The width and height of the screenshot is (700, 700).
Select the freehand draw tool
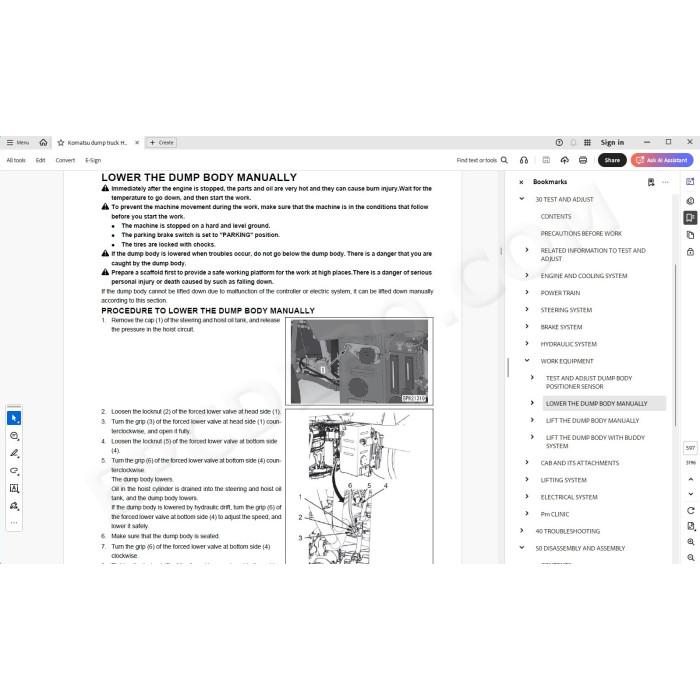pyautogui.click(x=14, y=471)
